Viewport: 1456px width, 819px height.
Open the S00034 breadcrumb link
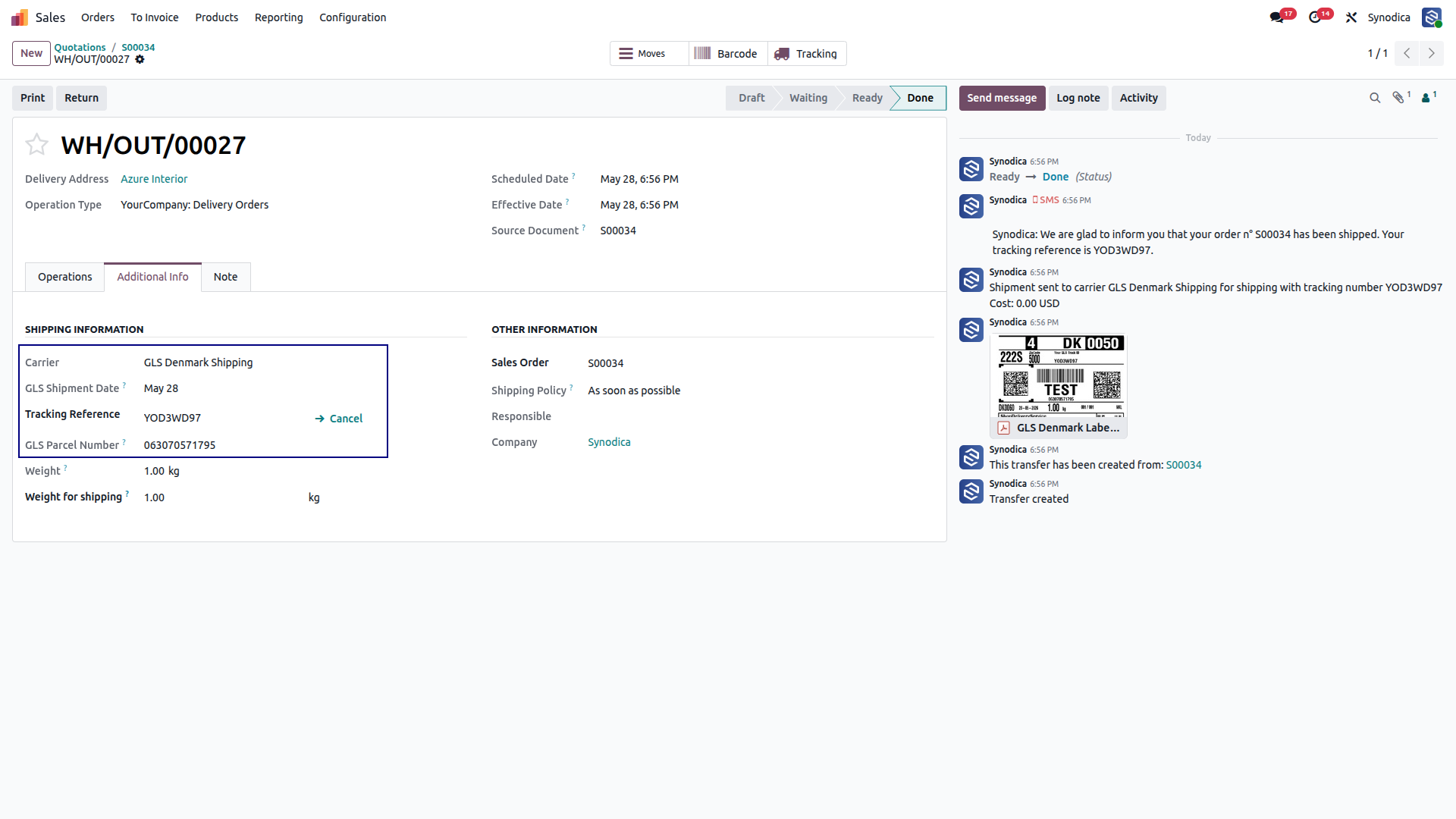[138, 47]
